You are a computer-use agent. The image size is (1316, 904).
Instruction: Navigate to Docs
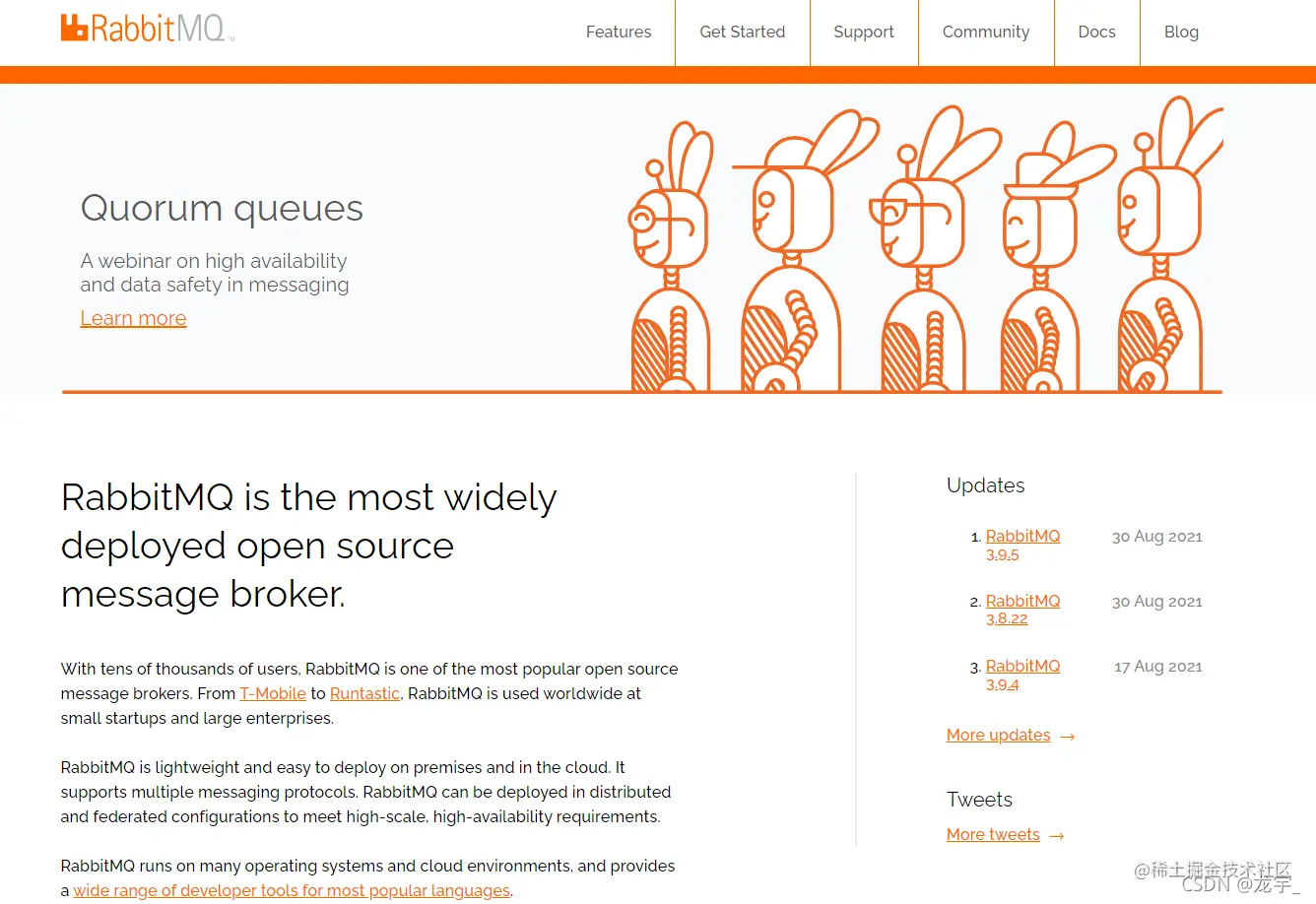(1096, 32)
